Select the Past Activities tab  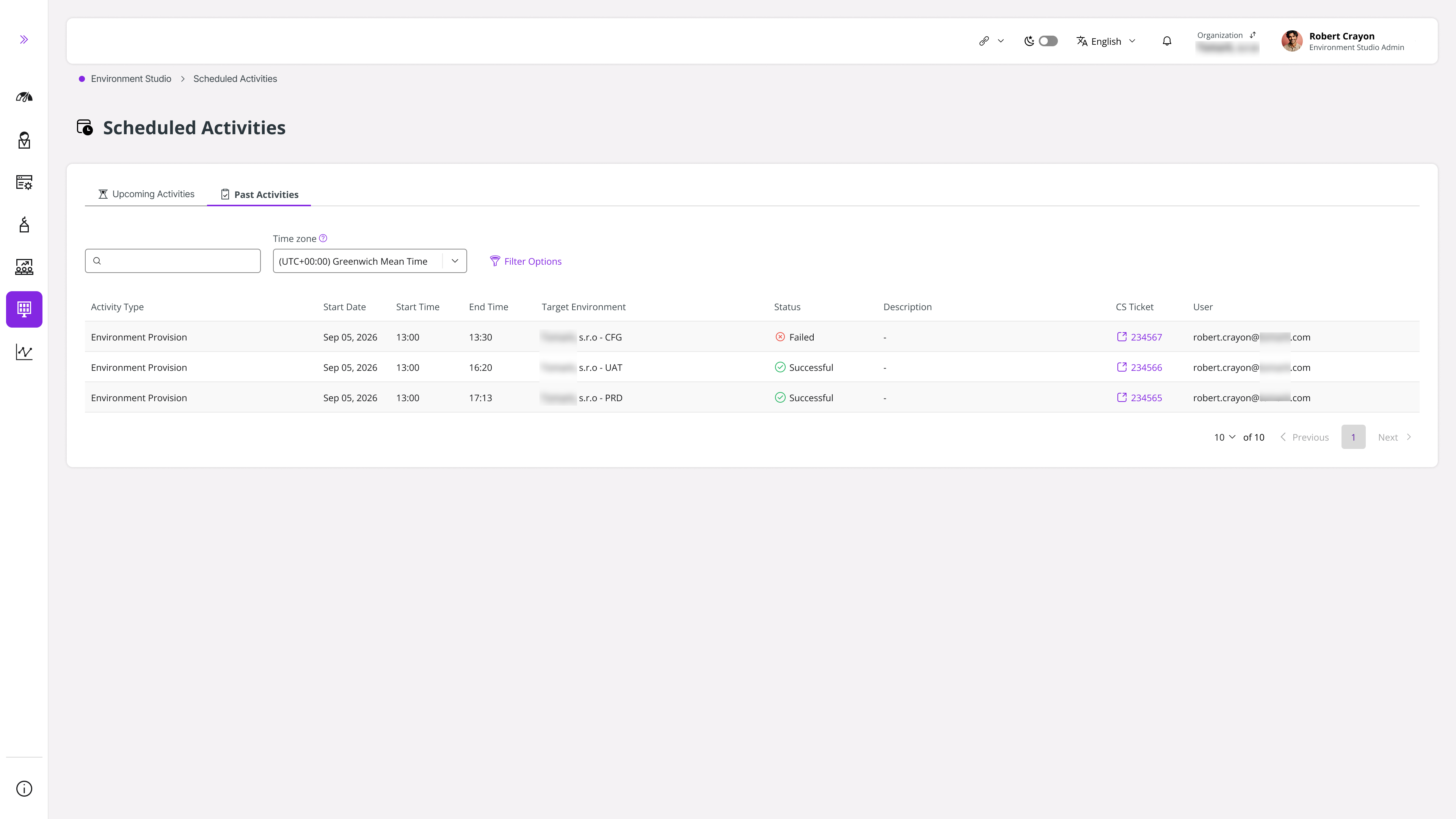tap(259, 194)
